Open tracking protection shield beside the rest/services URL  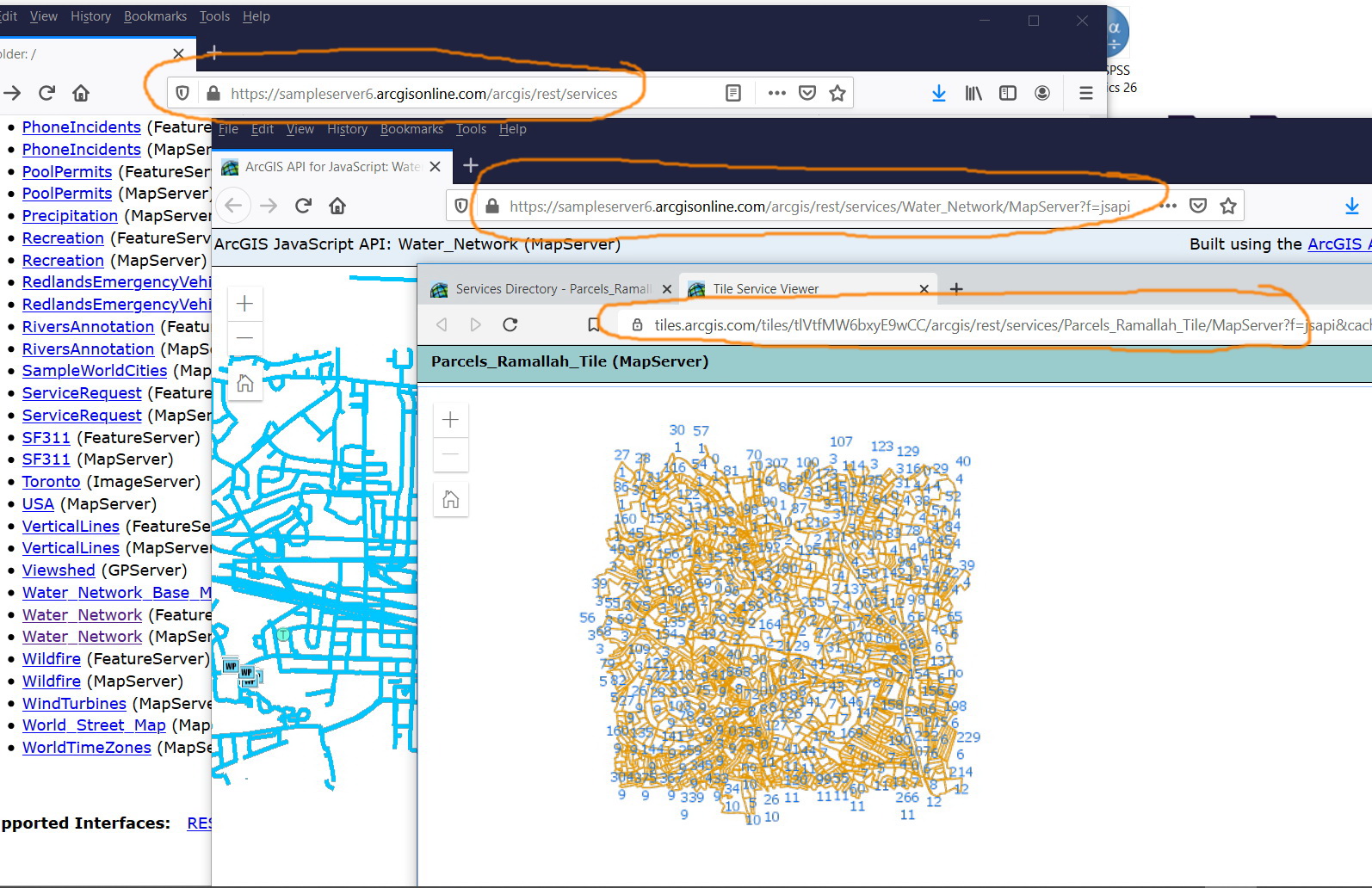tap(182, 93)
